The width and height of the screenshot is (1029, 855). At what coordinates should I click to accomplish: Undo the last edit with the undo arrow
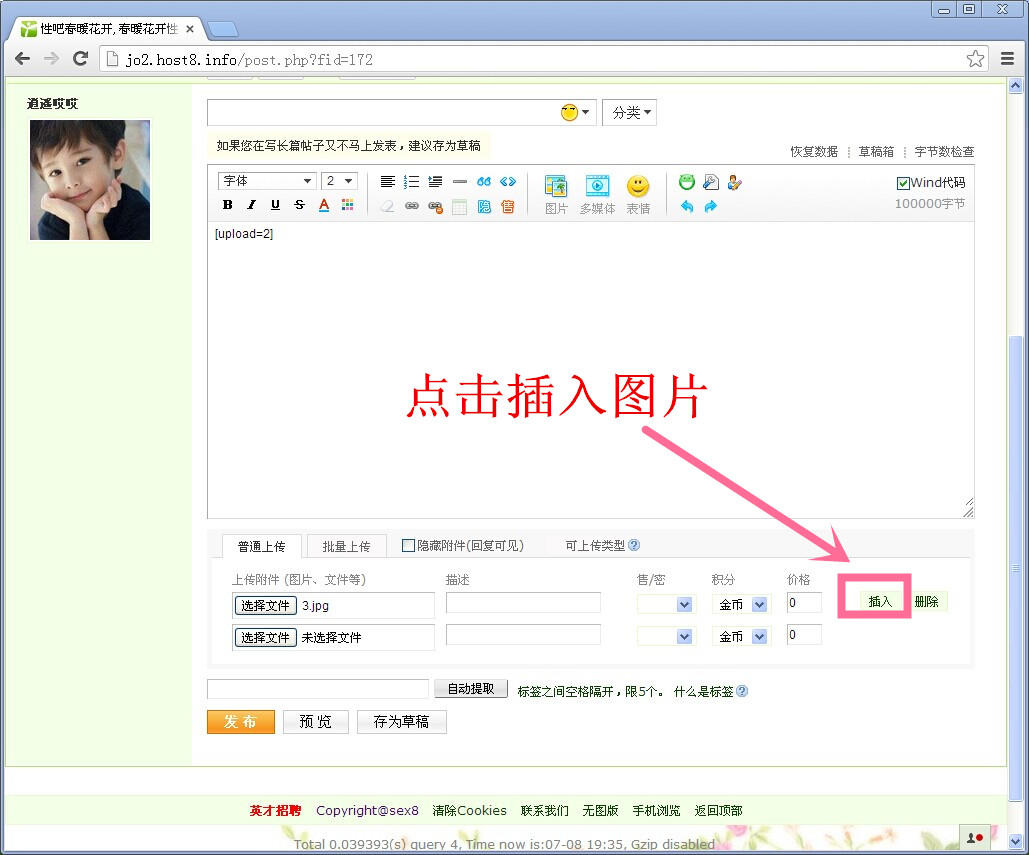[x=687, y=206]
